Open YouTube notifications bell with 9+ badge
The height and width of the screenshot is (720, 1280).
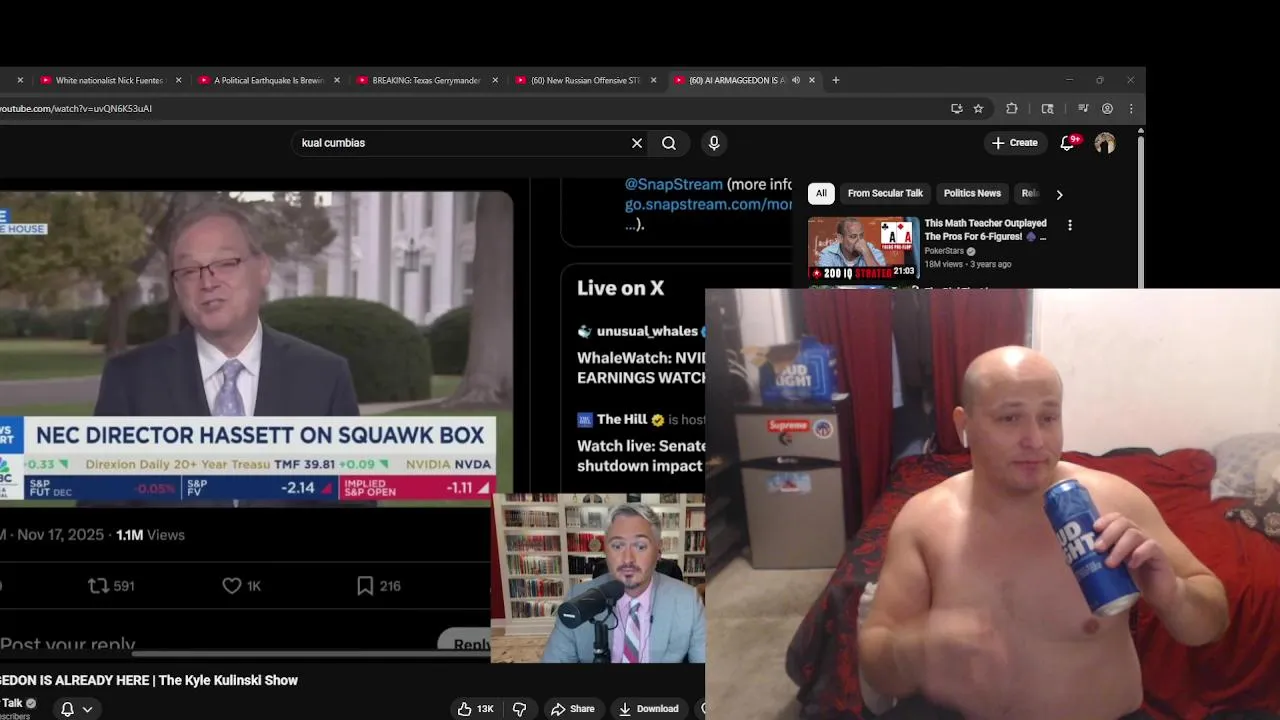(1068, 143)
